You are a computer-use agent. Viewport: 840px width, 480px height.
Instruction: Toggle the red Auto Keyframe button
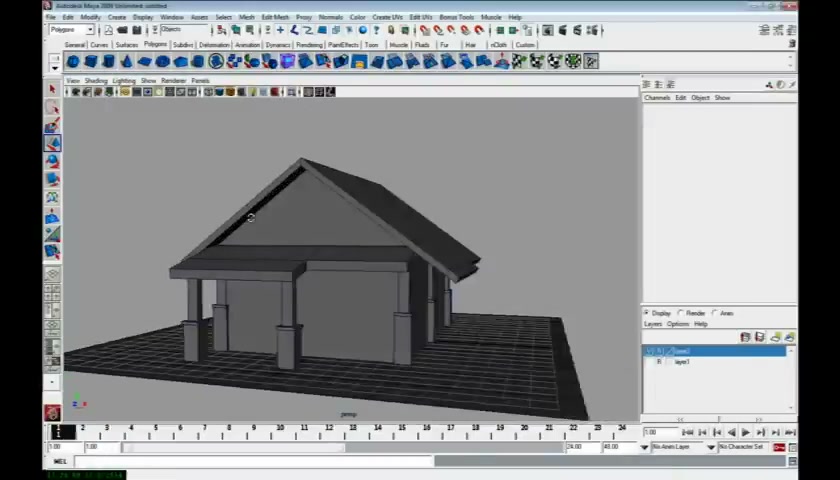point(779,447)
